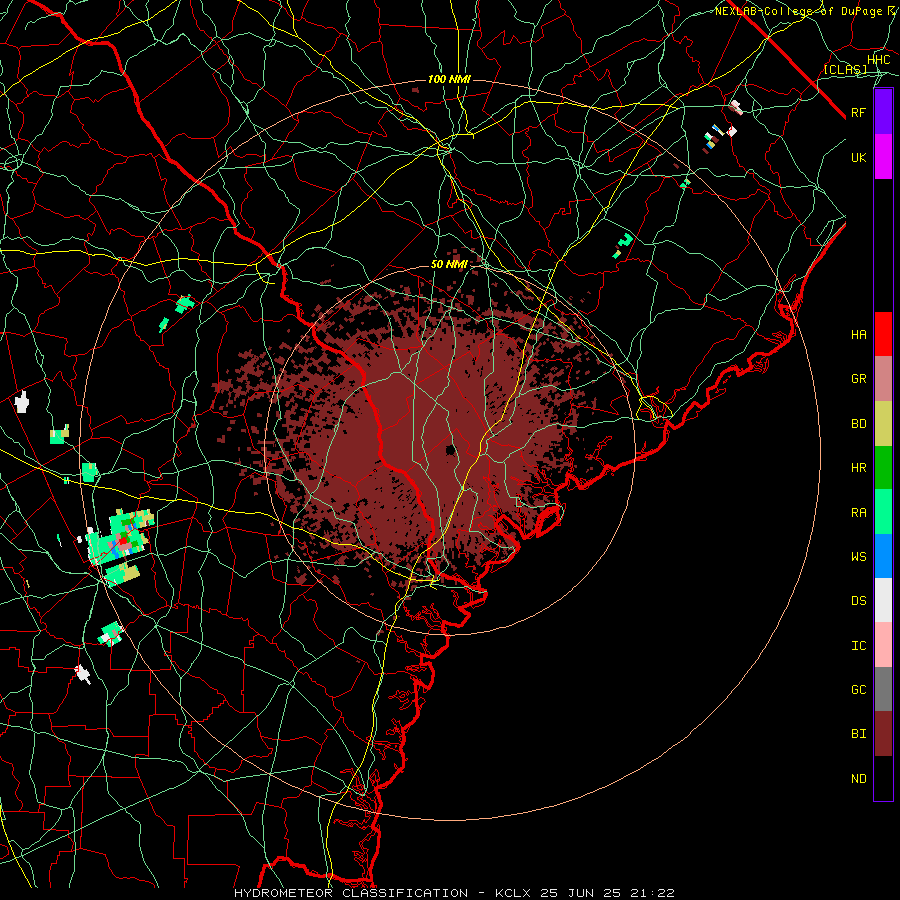Pick the light green RA legend swatch
This screenshot has width=900, height=900.
point(883,512)
